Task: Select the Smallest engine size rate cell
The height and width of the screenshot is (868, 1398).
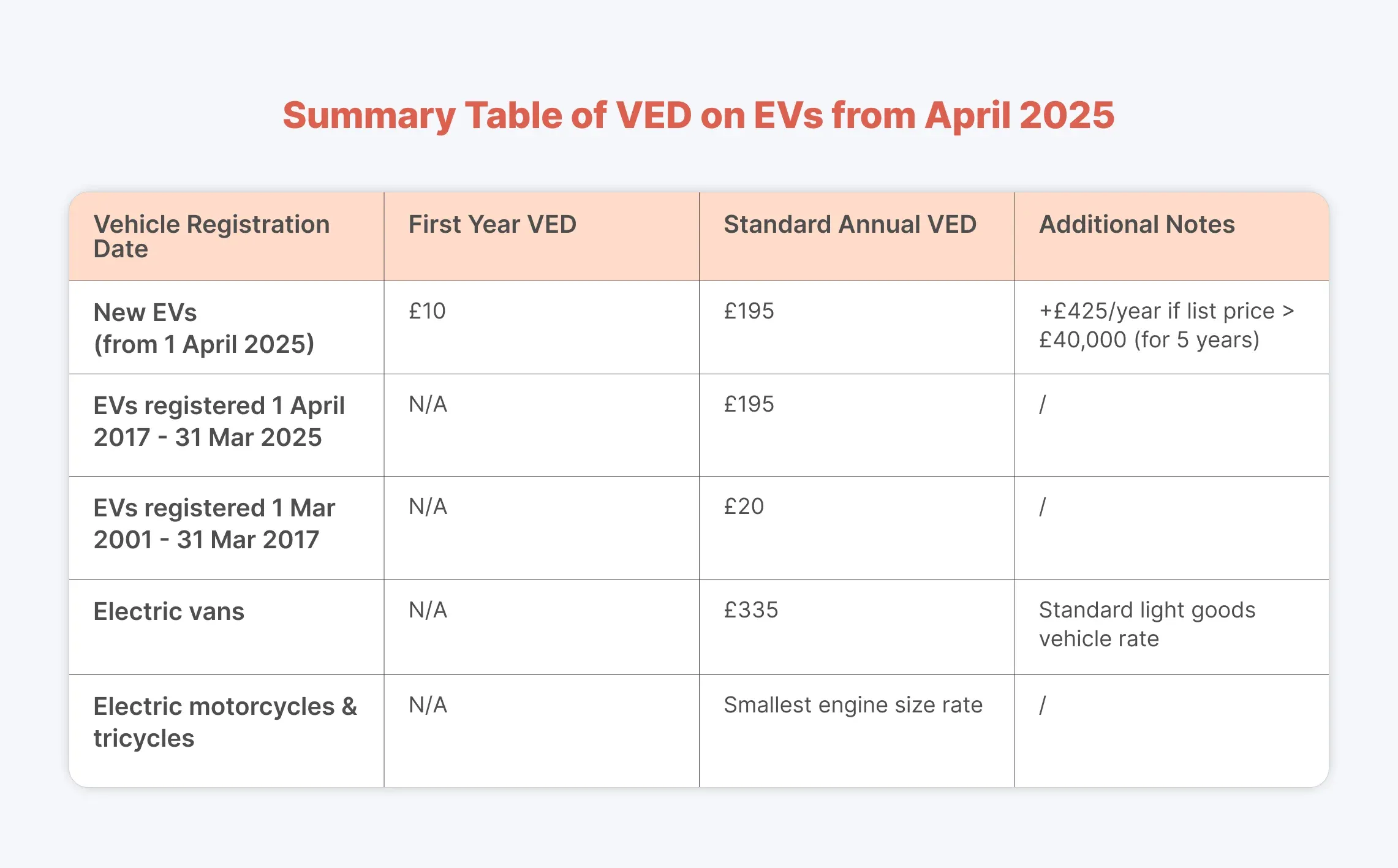Action: 853,705
